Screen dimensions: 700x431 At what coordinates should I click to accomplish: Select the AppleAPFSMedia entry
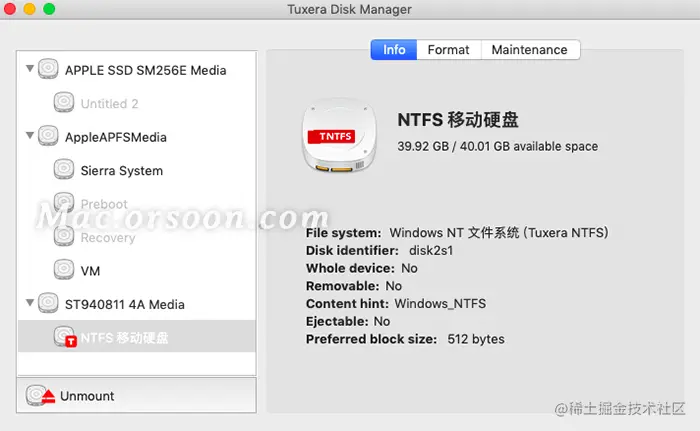coord(116,137)
